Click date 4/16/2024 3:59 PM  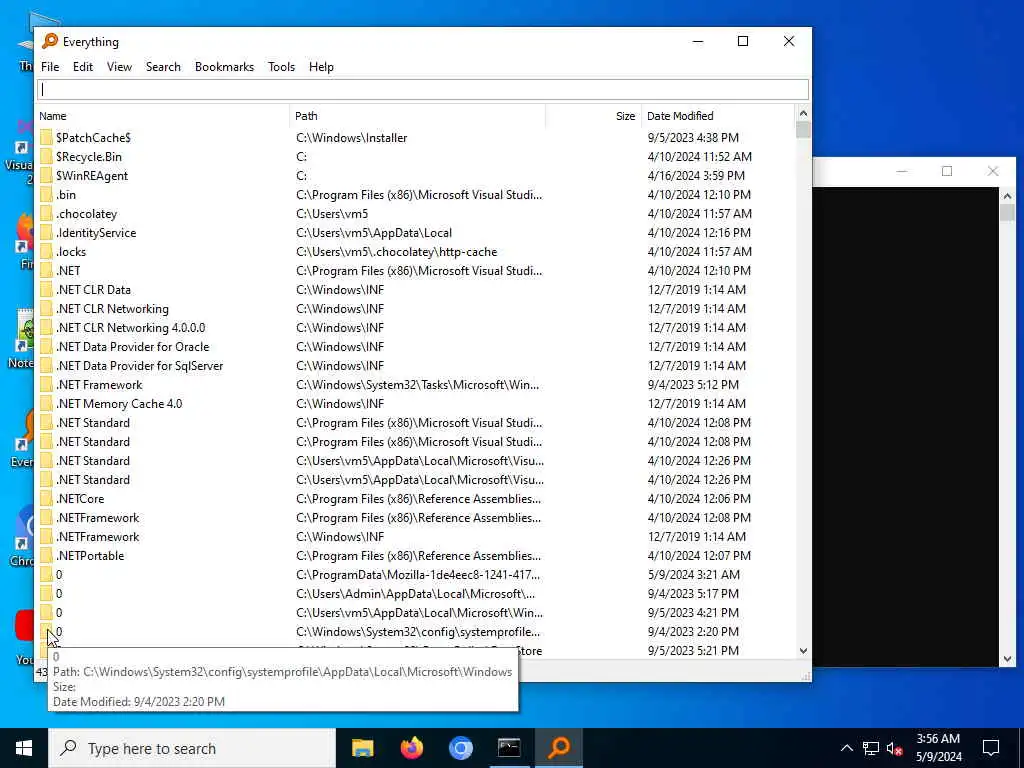(x=696, y=176)
